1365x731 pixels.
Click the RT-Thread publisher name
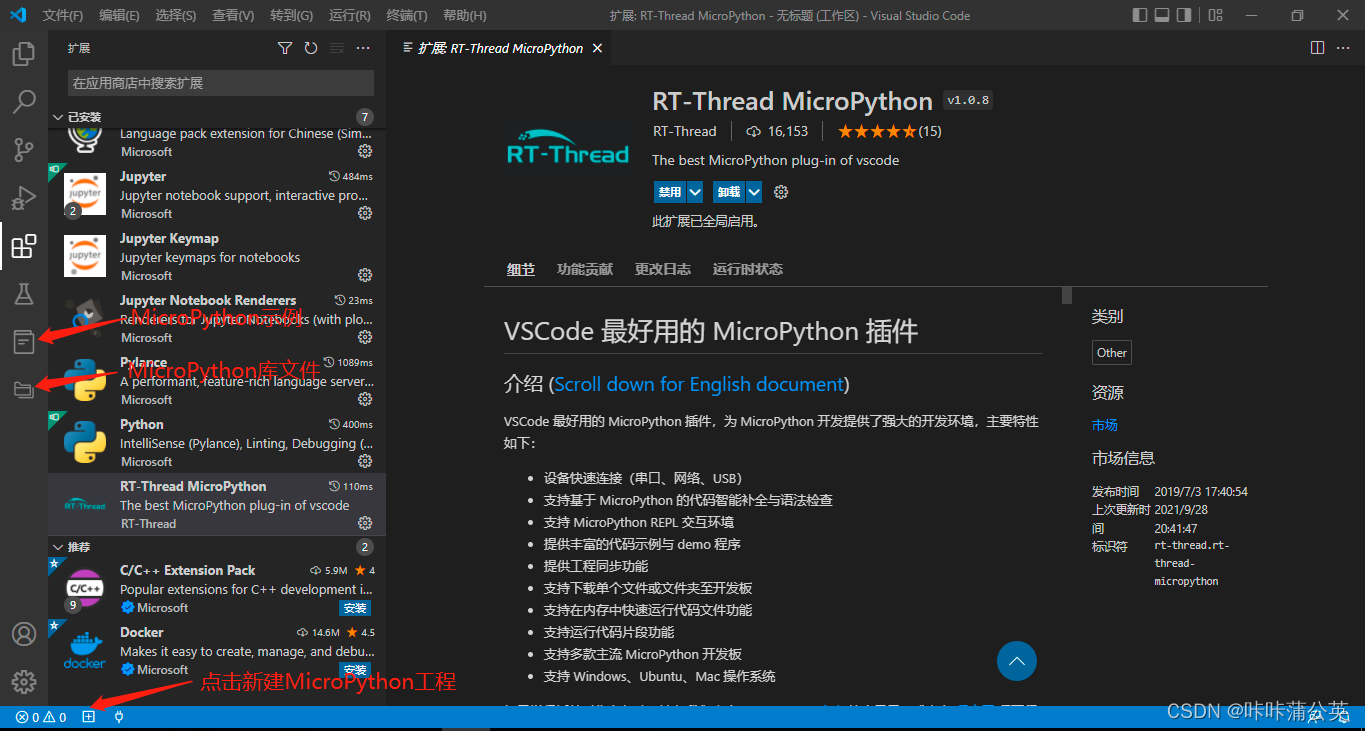pos(685,131)
